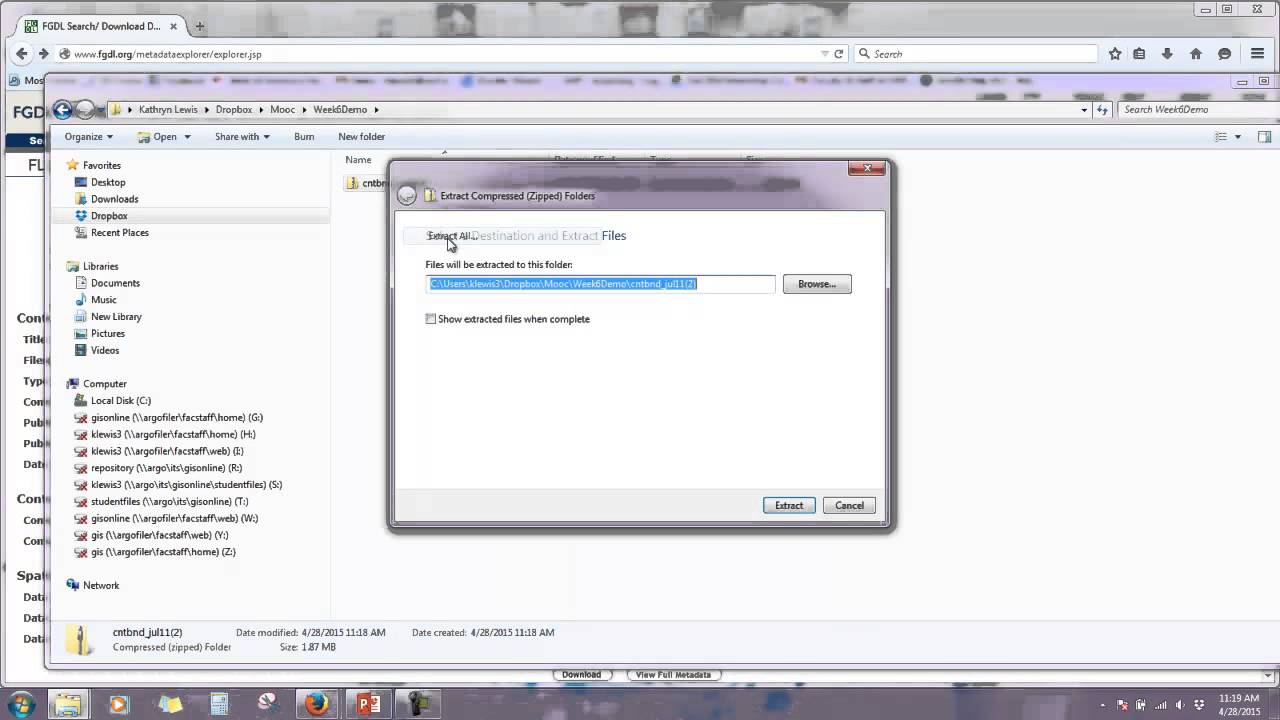
Task: Open Firefox bookmarks list icon
Action: click(1139, 54)
